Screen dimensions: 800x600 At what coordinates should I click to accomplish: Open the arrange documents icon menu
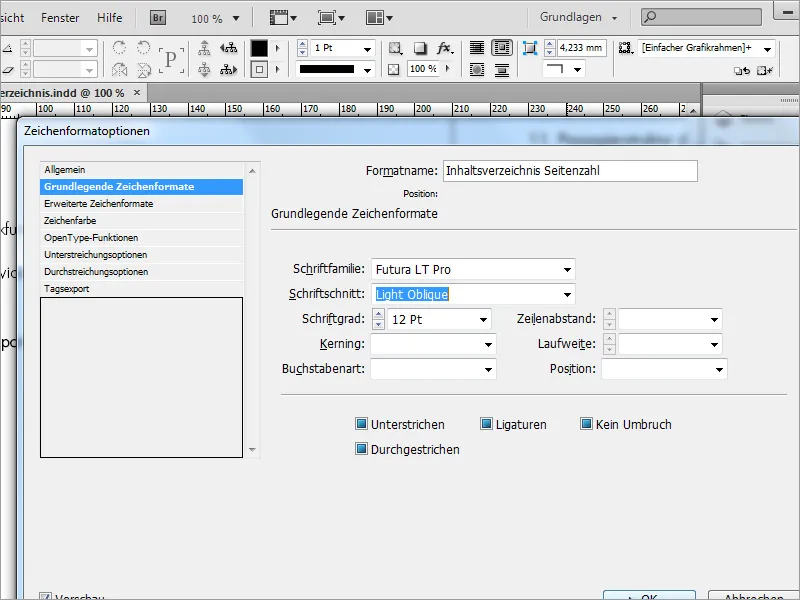click(379, 18)
